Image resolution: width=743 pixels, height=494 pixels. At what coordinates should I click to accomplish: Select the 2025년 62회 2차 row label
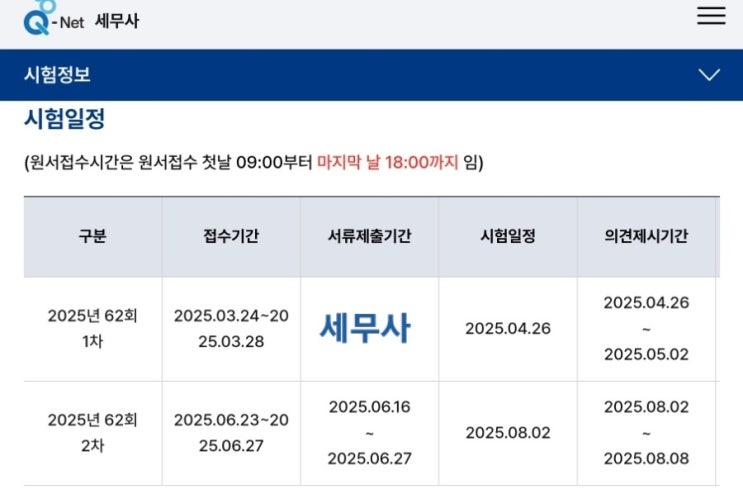click(x=92, y=432)
